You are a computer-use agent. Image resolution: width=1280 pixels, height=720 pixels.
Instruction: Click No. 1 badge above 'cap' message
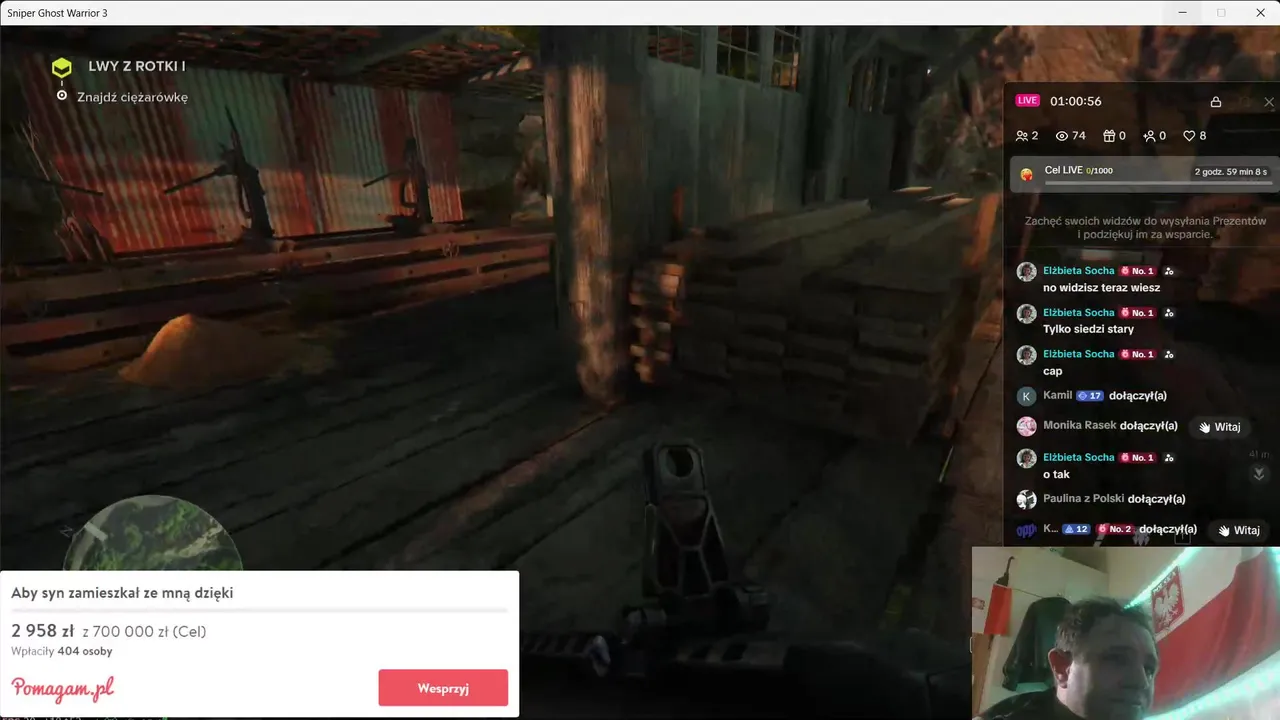coord(1137,354)
